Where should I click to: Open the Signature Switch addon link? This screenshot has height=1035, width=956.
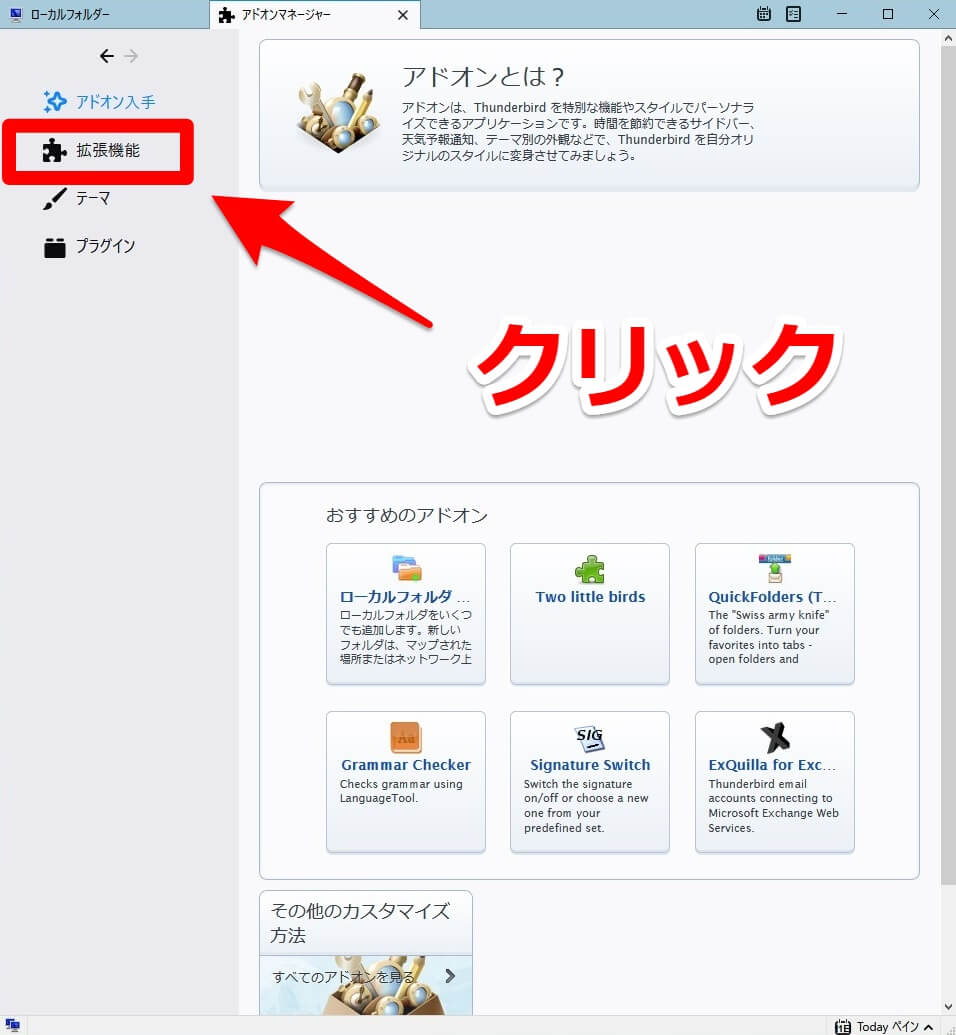pos(590,765)
